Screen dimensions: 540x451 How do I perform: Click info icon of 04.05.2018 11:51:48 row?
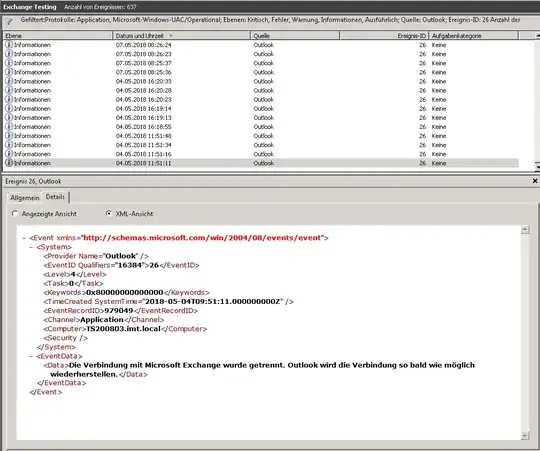pyautogui.click(x=9, y=136)
